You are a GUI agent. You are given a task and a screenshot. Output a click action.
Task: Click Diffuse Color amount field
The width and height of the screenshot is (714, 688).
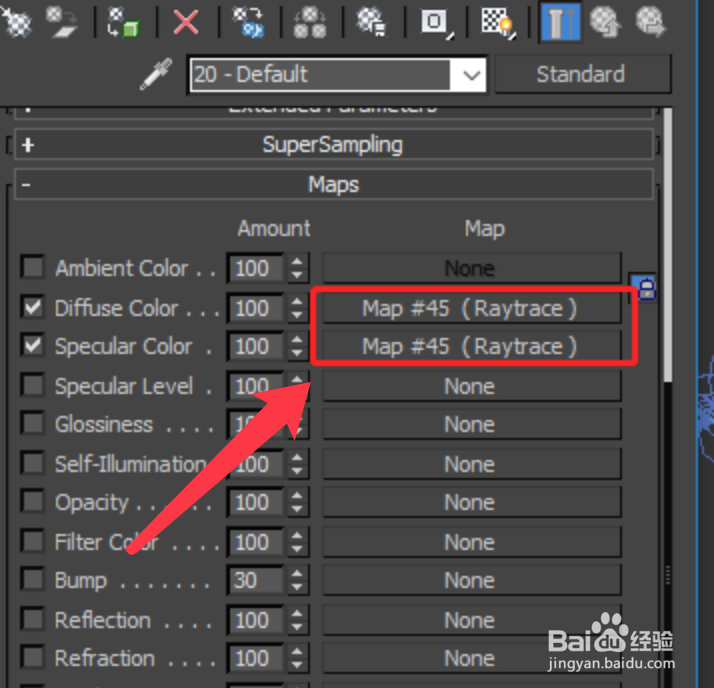pyautogui.click(x=256, y=308)
